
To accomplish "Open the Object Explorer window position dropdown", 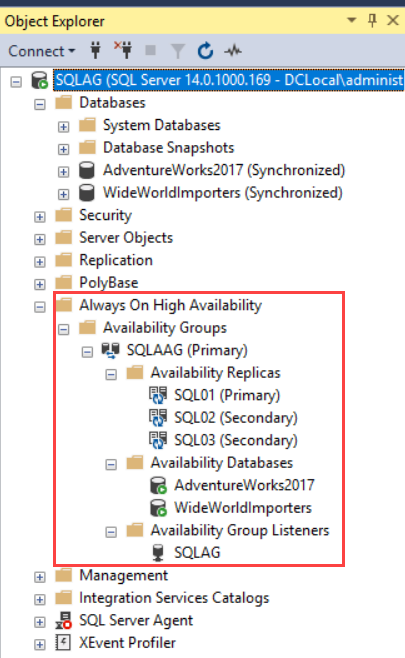I will pyautogui.click(x=352, y=20).
